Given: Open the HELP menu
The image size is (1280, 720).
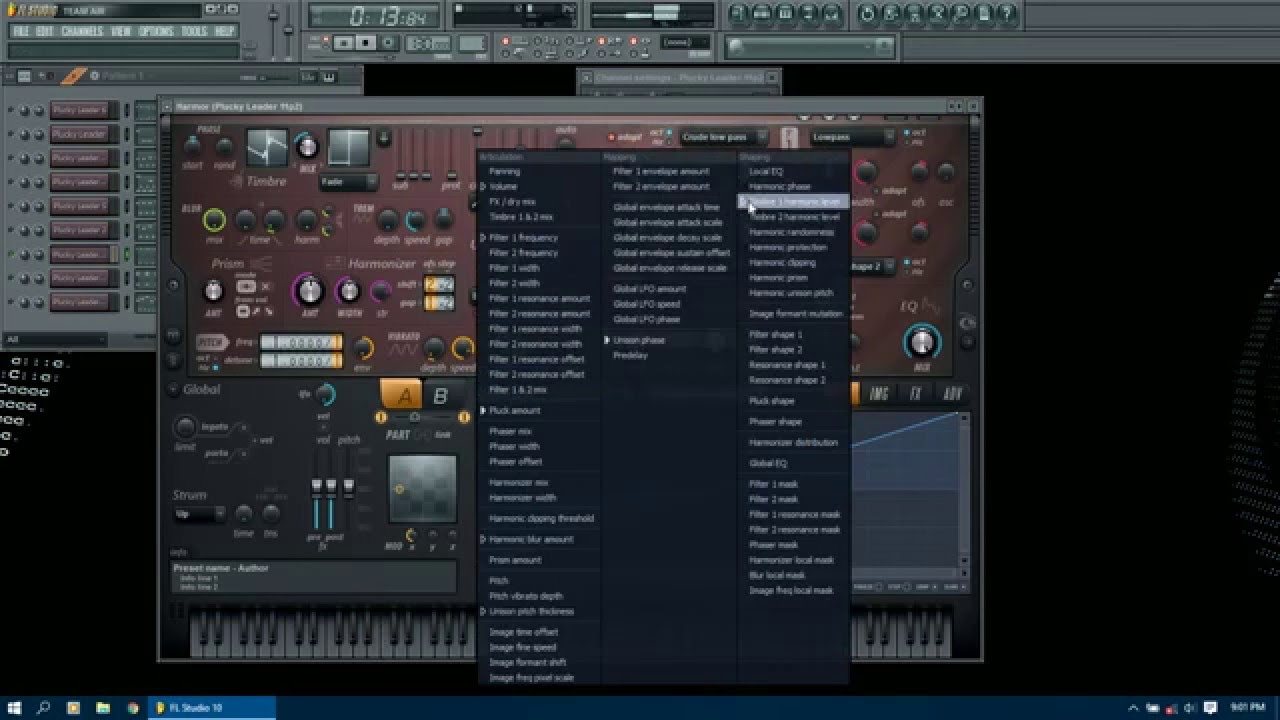Looking at the screenshot, I should (225, 31).
